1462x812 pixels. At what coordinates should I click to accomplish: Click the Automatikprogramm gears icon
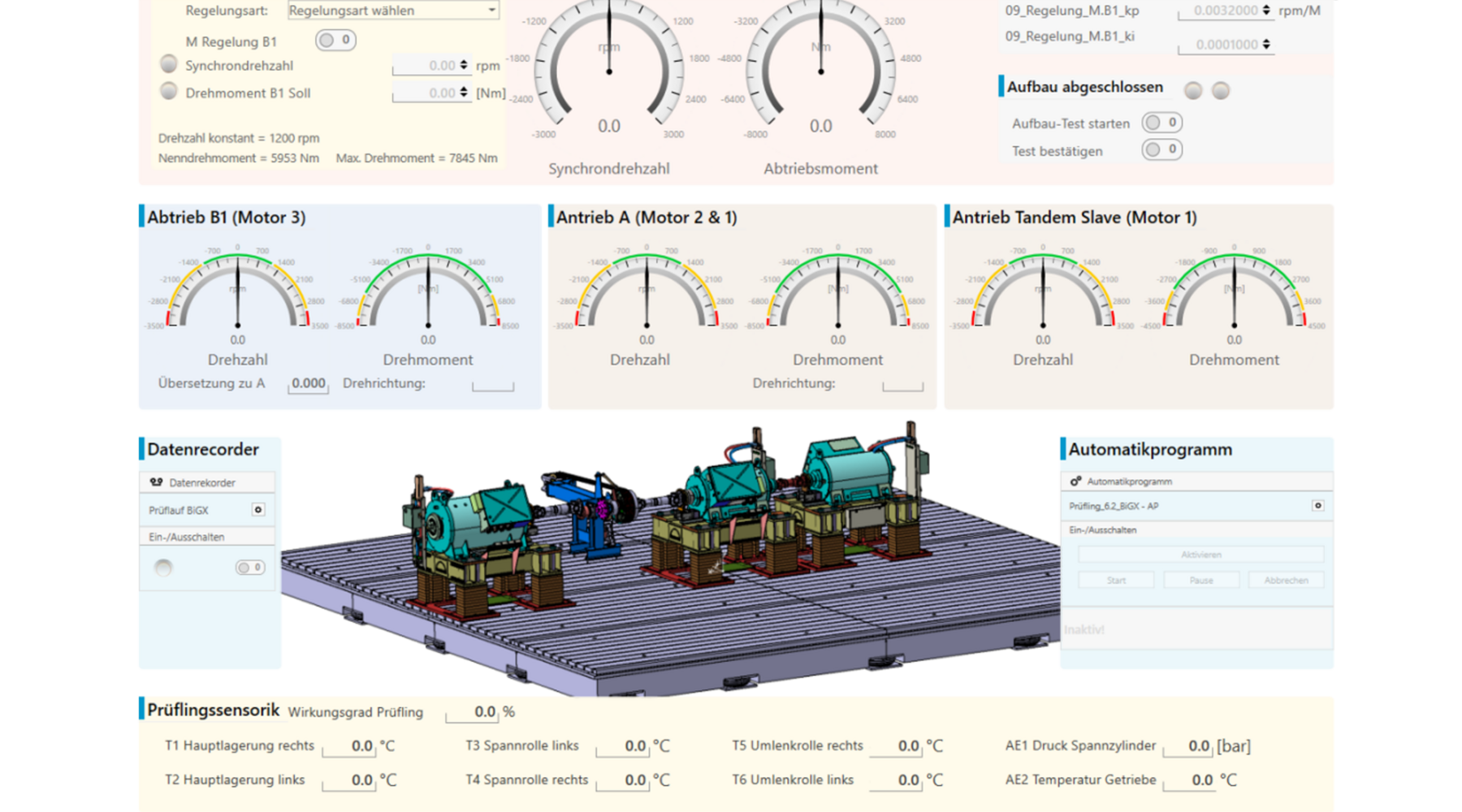pyautogui.click(x=1075, y=481)
